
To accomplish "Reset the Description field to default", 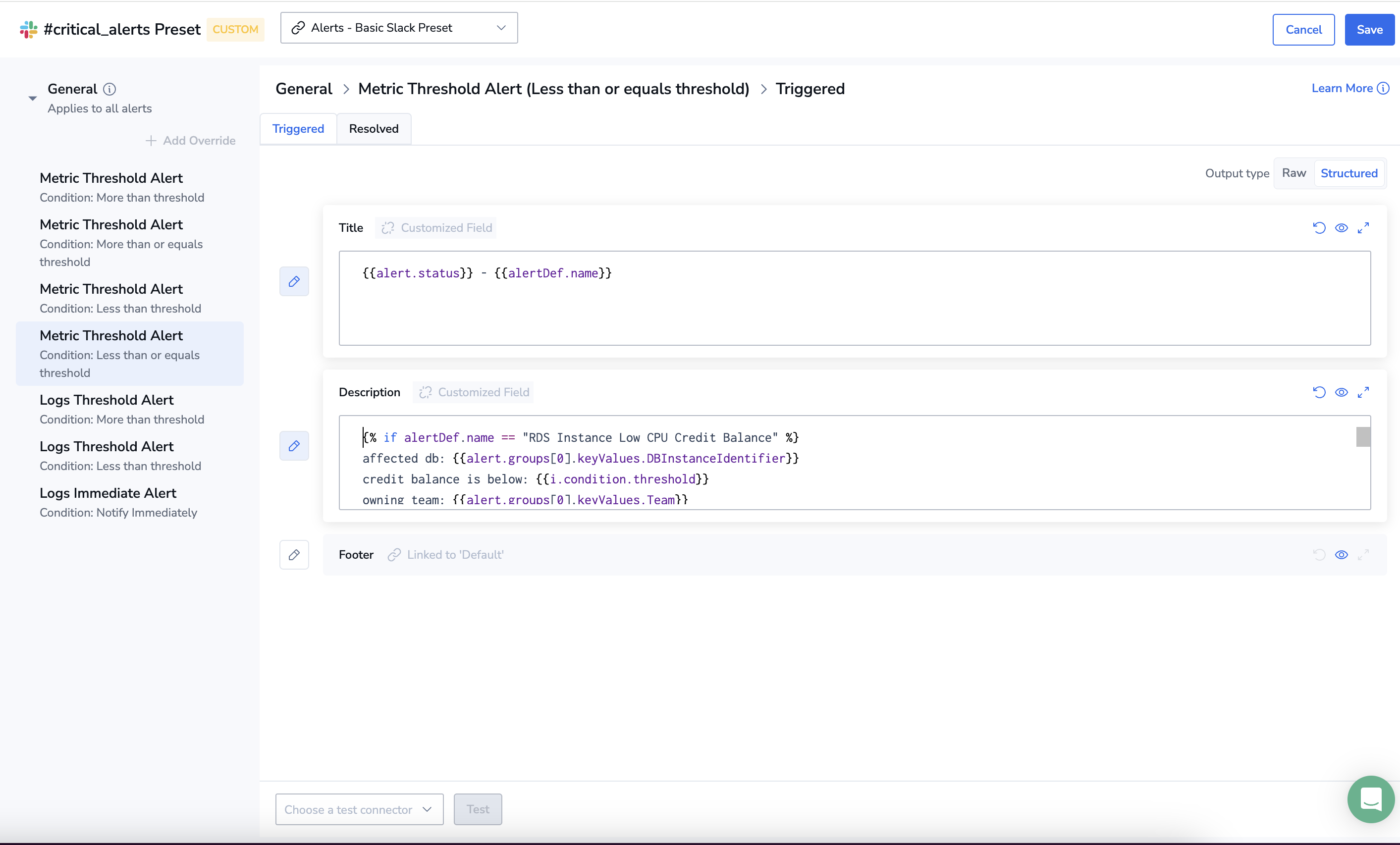I will [x=1319, y=392].
